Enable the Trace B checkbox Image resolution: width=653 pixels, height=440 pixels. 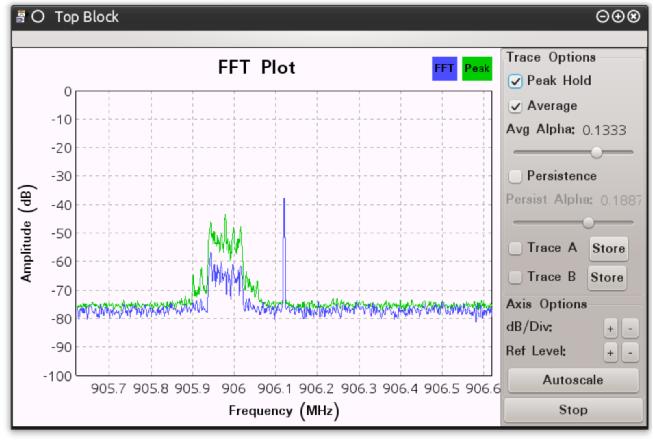pos(515,277)
